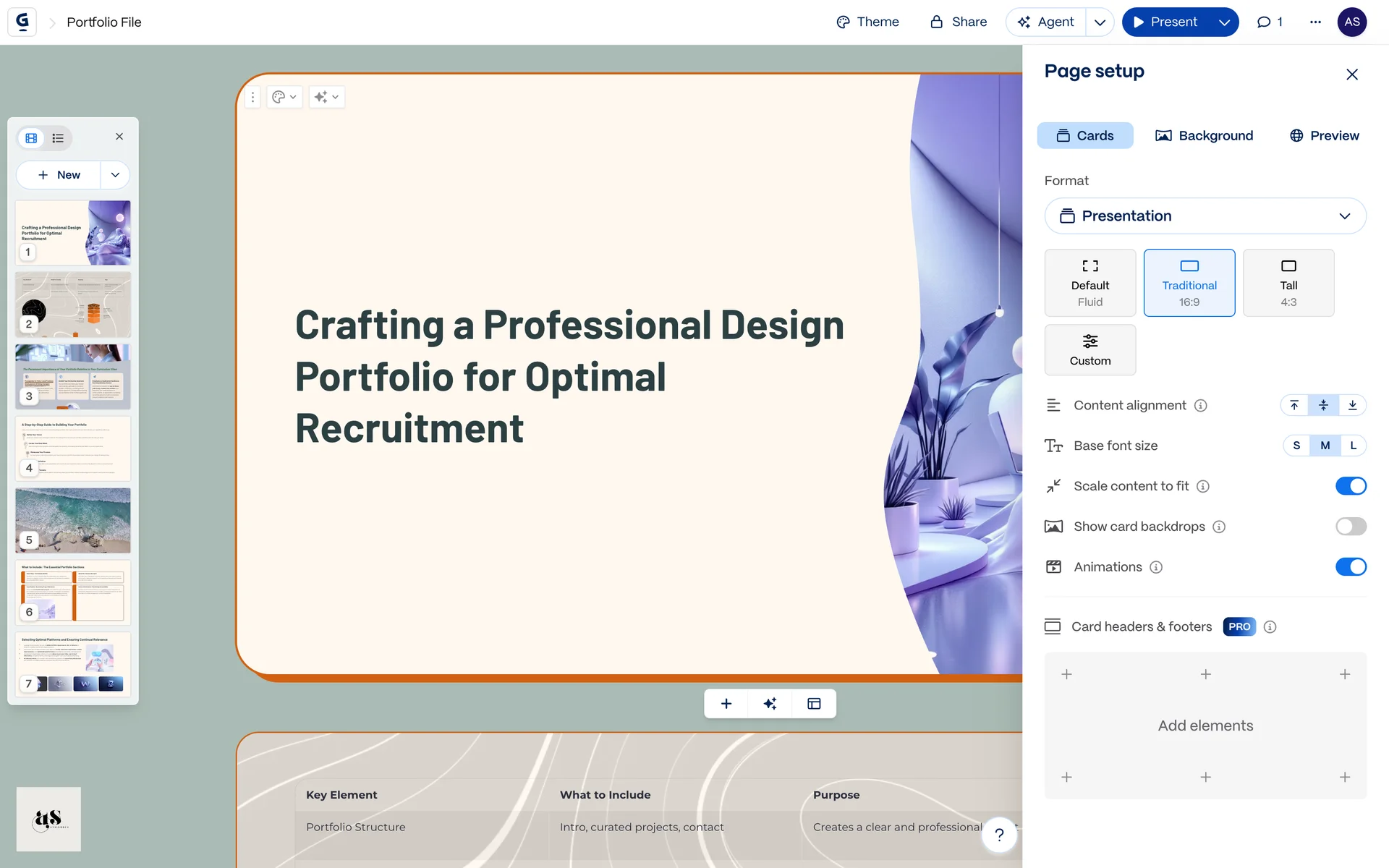Screen dimensions: 1389x868
Task: Open the help question mark button
Action: pyautogui.click(x=999, y=835)
